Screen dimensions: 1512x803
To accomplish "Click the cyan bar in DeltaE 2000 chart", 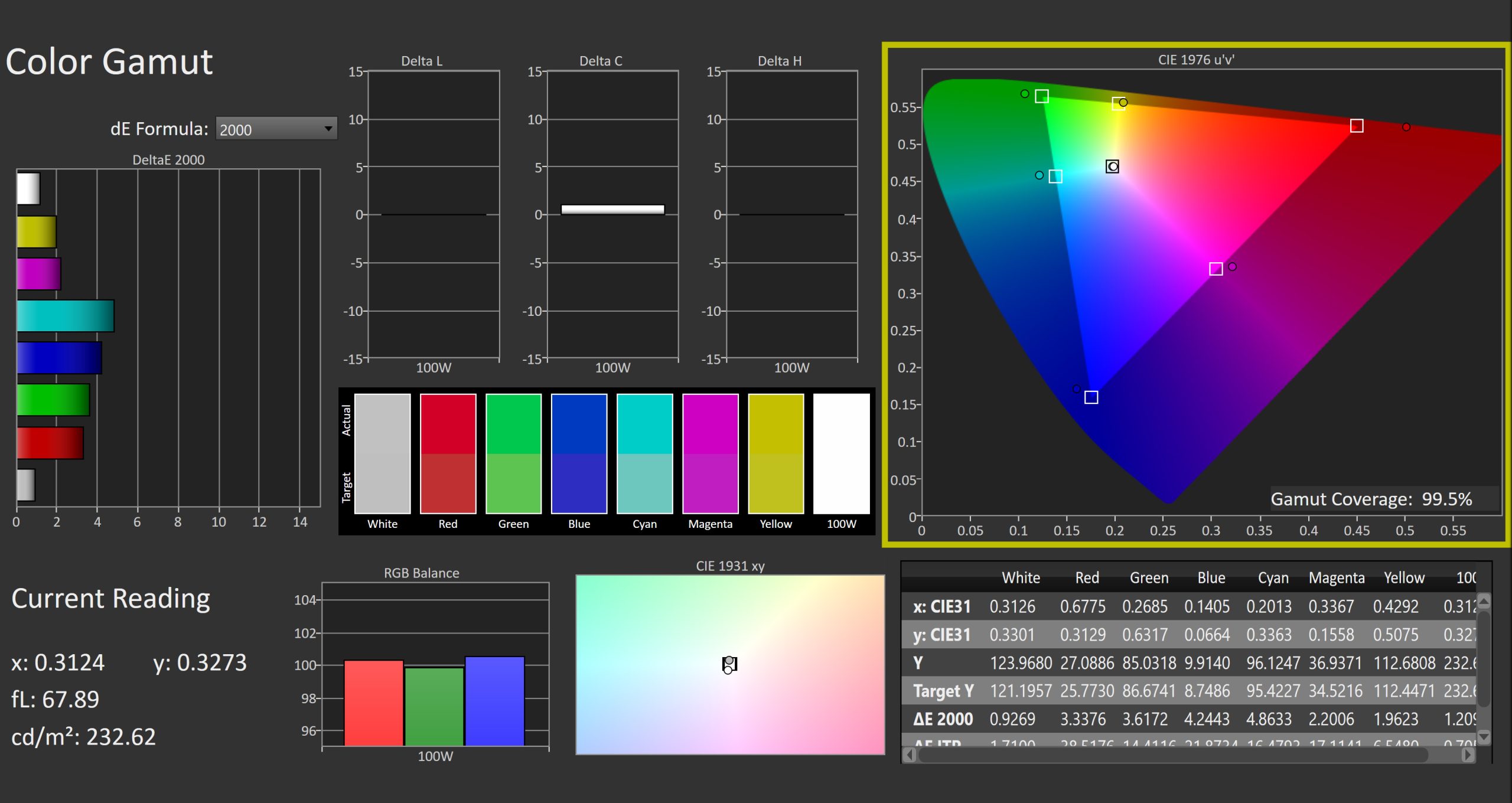I will [x=65, y=316].
